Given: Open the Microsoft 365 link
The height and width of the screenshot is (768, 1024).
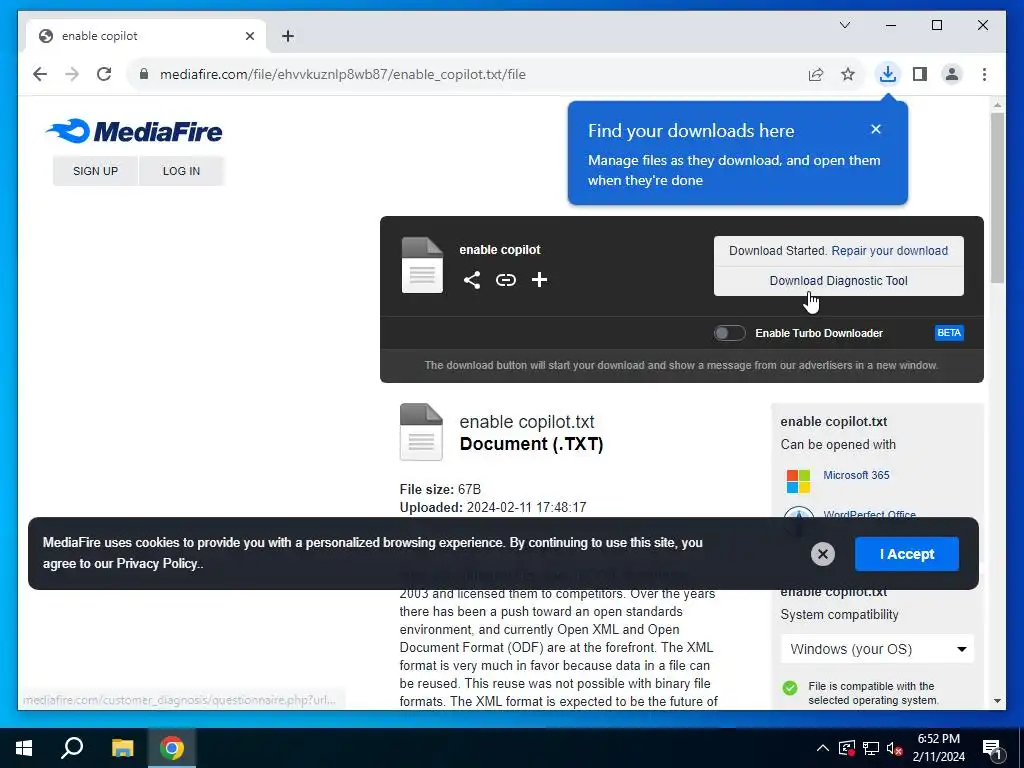Looking at the screenshot, I should 856,475.
